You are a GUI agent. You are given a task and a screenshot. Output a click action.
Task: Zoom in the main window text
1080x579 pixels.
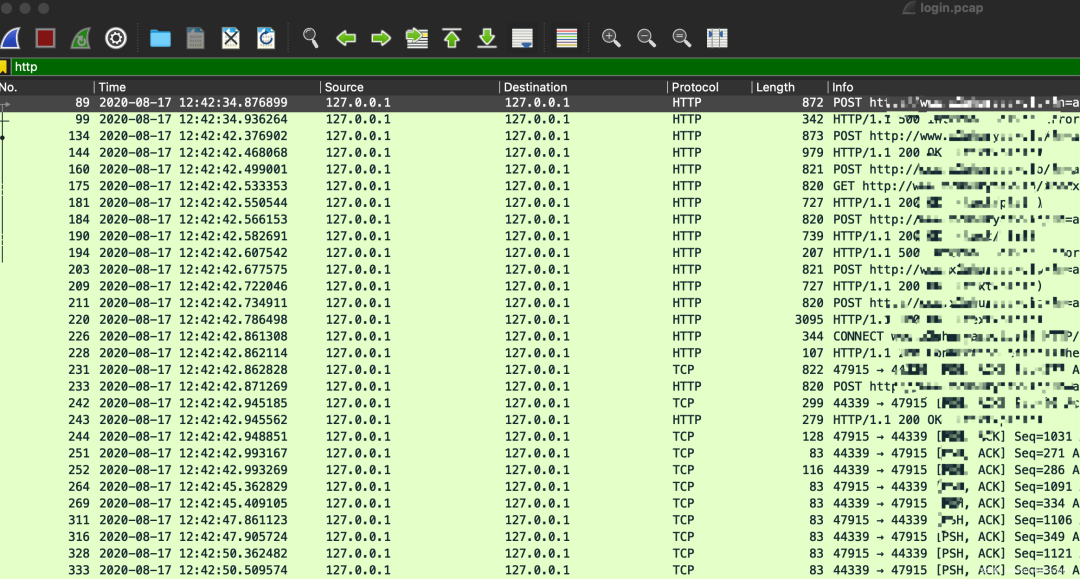(611, 38)
